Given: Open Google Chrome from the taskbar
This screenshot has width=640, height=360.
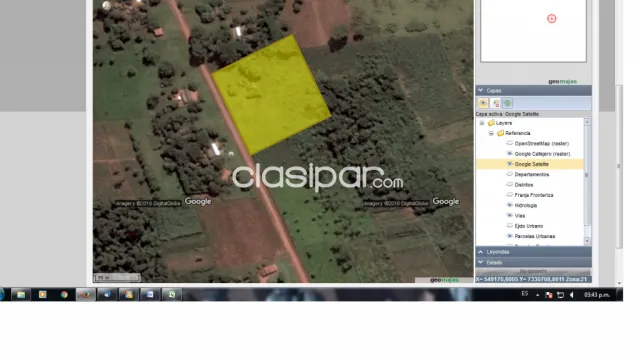Looking at the screenshot, I should pos(64,294).
